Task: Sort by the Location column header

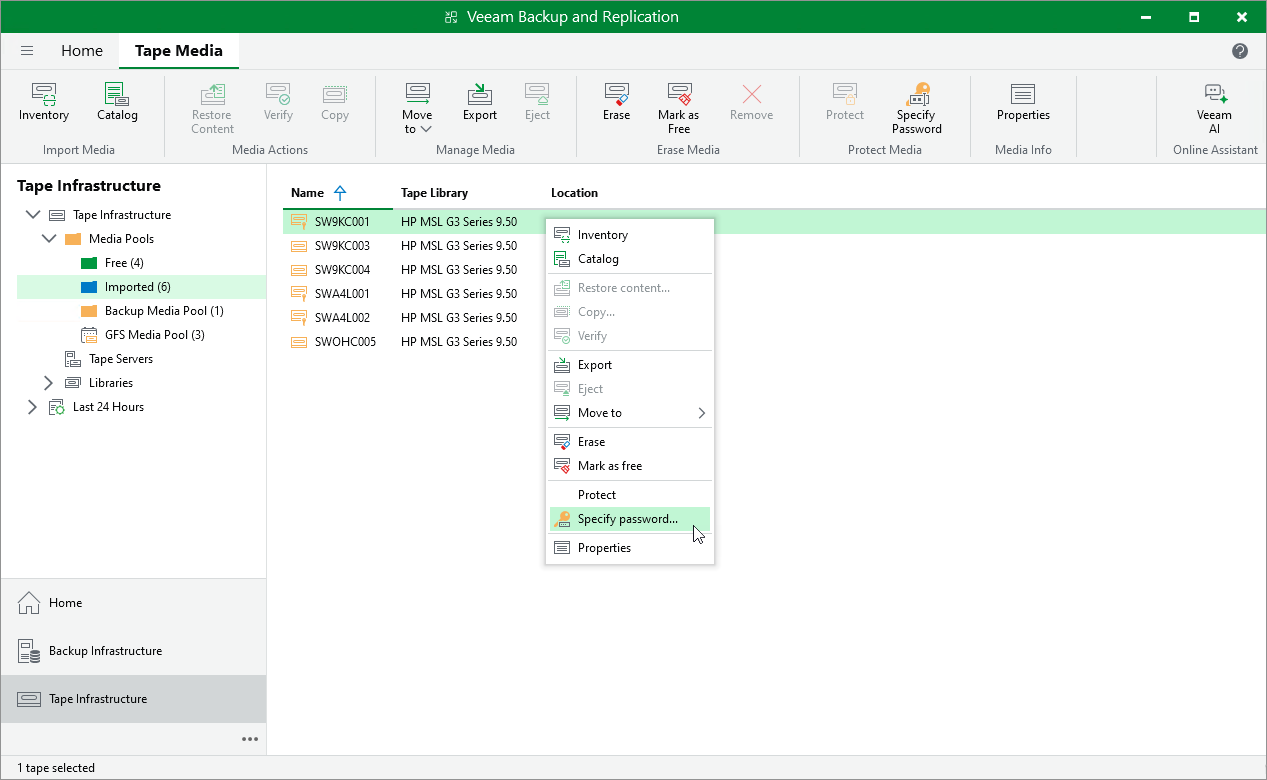Action: [574, 193]
